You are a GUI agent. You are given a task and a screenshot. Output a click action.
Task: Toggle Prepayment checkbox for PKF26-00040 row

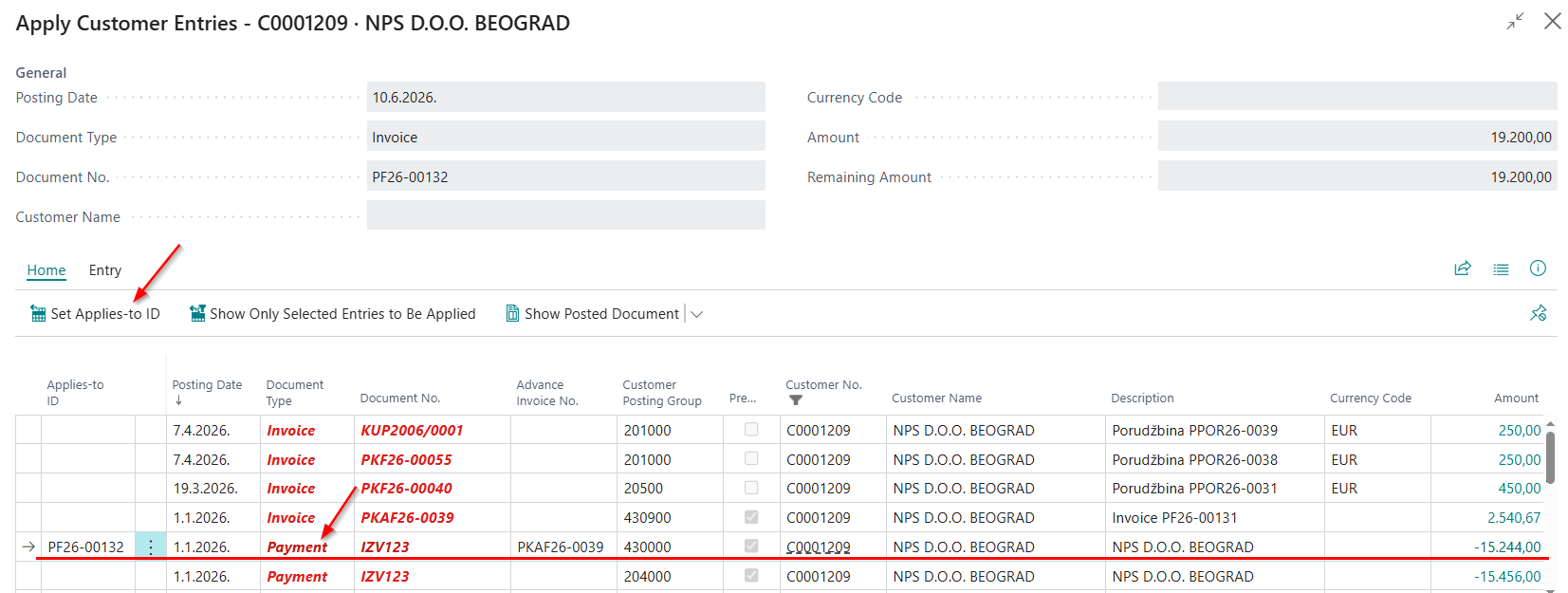click(x=751, y=488)
